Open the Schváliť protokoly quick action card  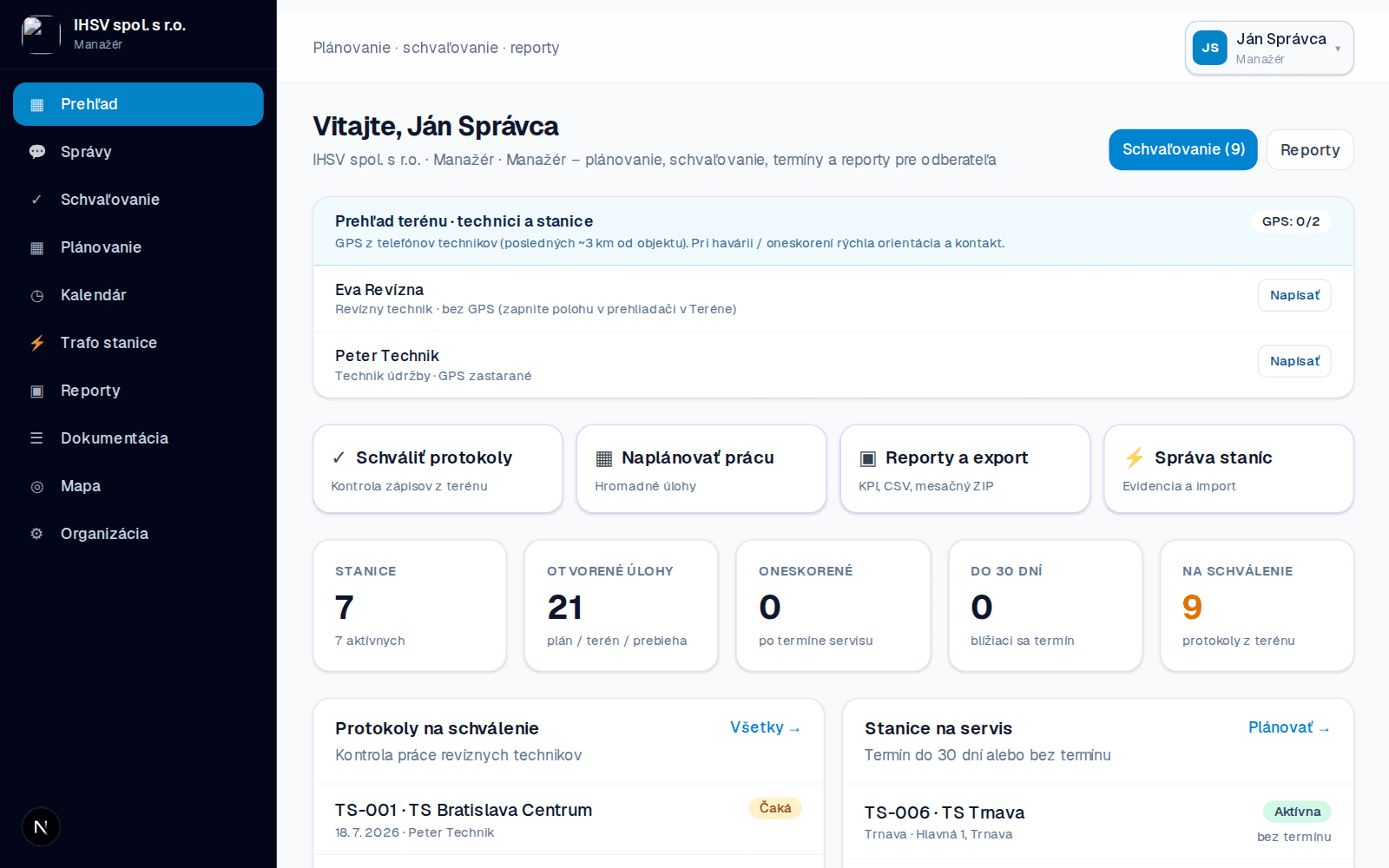(x=438, y=469)
